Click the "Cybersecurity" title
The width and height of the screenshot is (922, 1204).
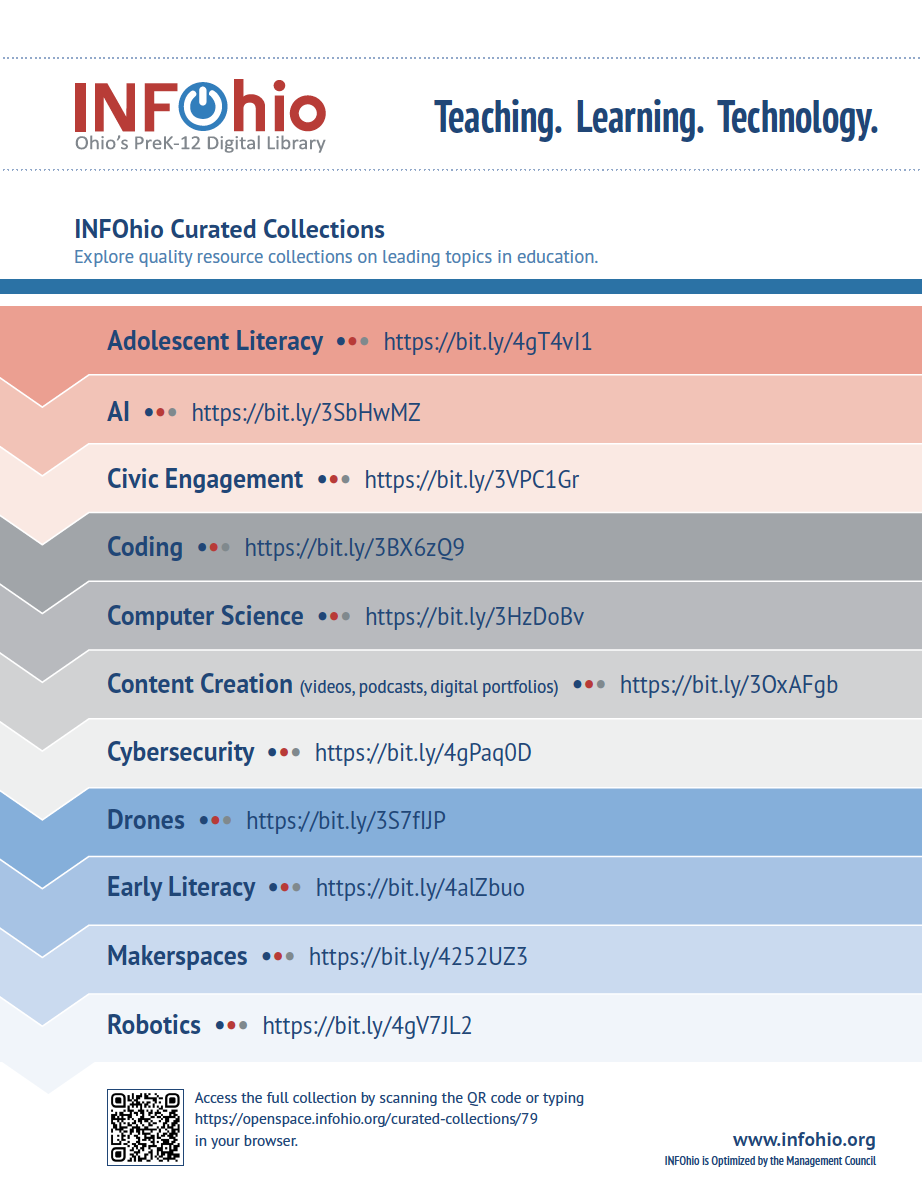(181, 752)
